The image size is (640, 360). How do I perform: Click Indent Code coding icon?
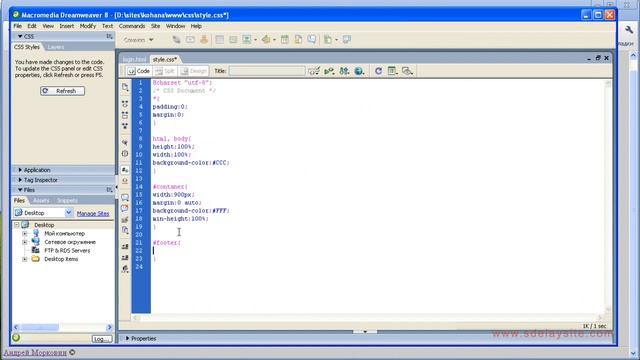click(x=125, y=247)
